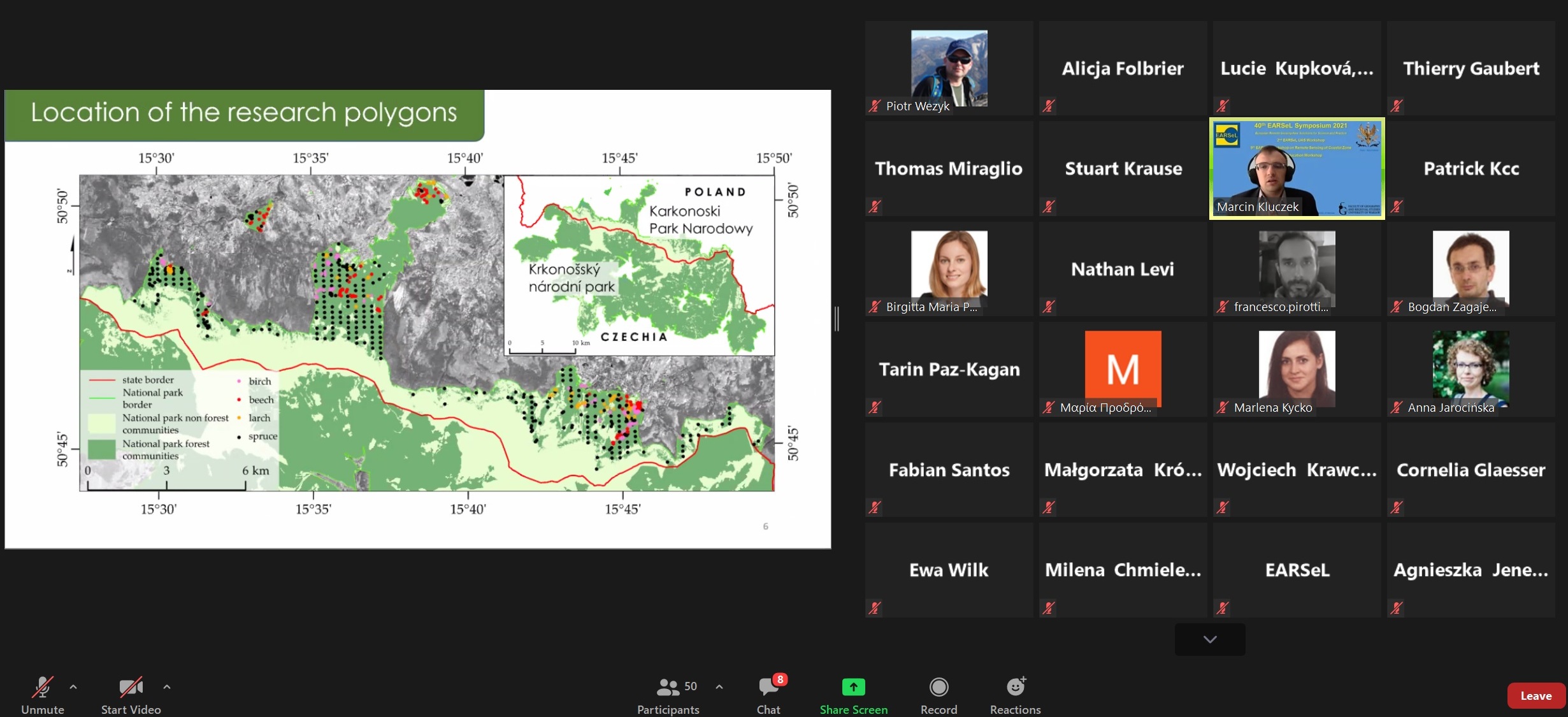Open the audio options arrow beside Unmute

(x=73, y=687)
